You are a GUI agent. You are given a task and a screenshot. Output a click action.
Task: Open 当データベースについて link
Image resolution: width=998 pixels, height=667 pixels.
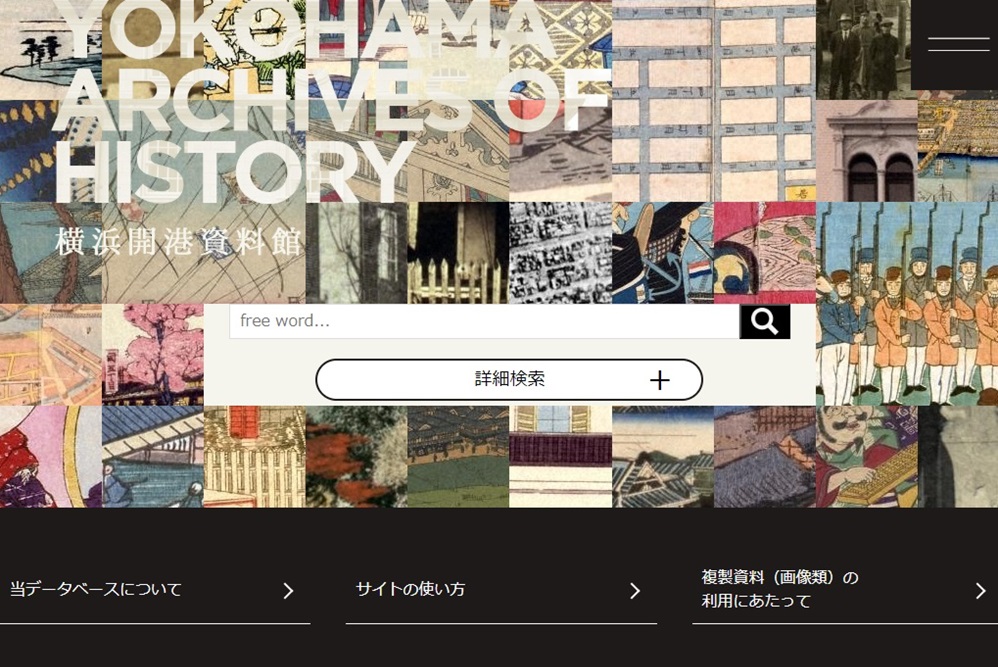155,590
